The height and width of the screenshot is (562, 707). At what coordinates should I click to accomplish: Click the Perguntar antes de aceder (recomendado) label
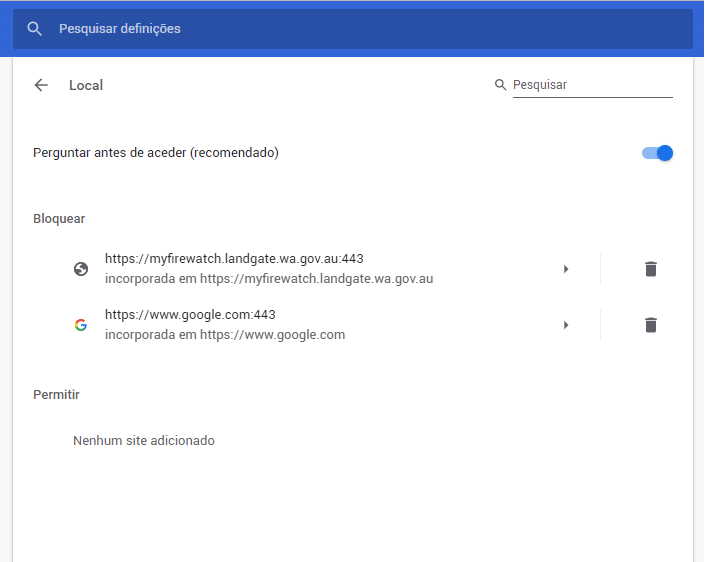pos(156,152)
